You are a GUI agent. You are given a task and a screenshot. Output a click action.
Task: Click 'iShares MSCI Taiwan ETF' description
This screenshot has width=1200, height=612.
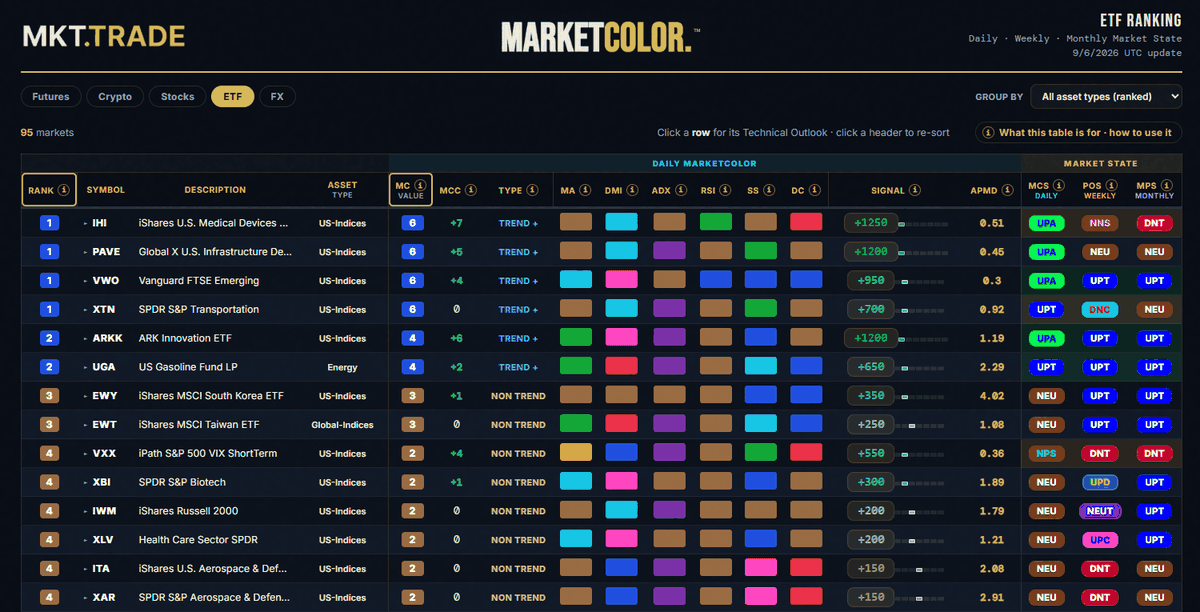click(199, 425)
